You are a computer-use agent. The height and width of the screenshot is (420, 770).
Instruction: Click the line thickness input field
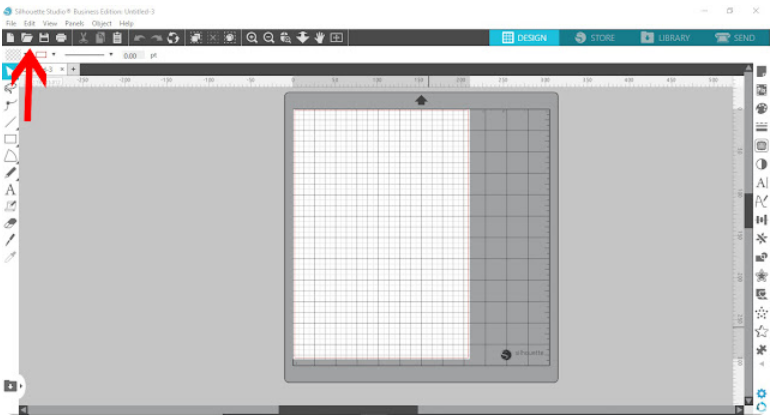[x=131, y=55]
